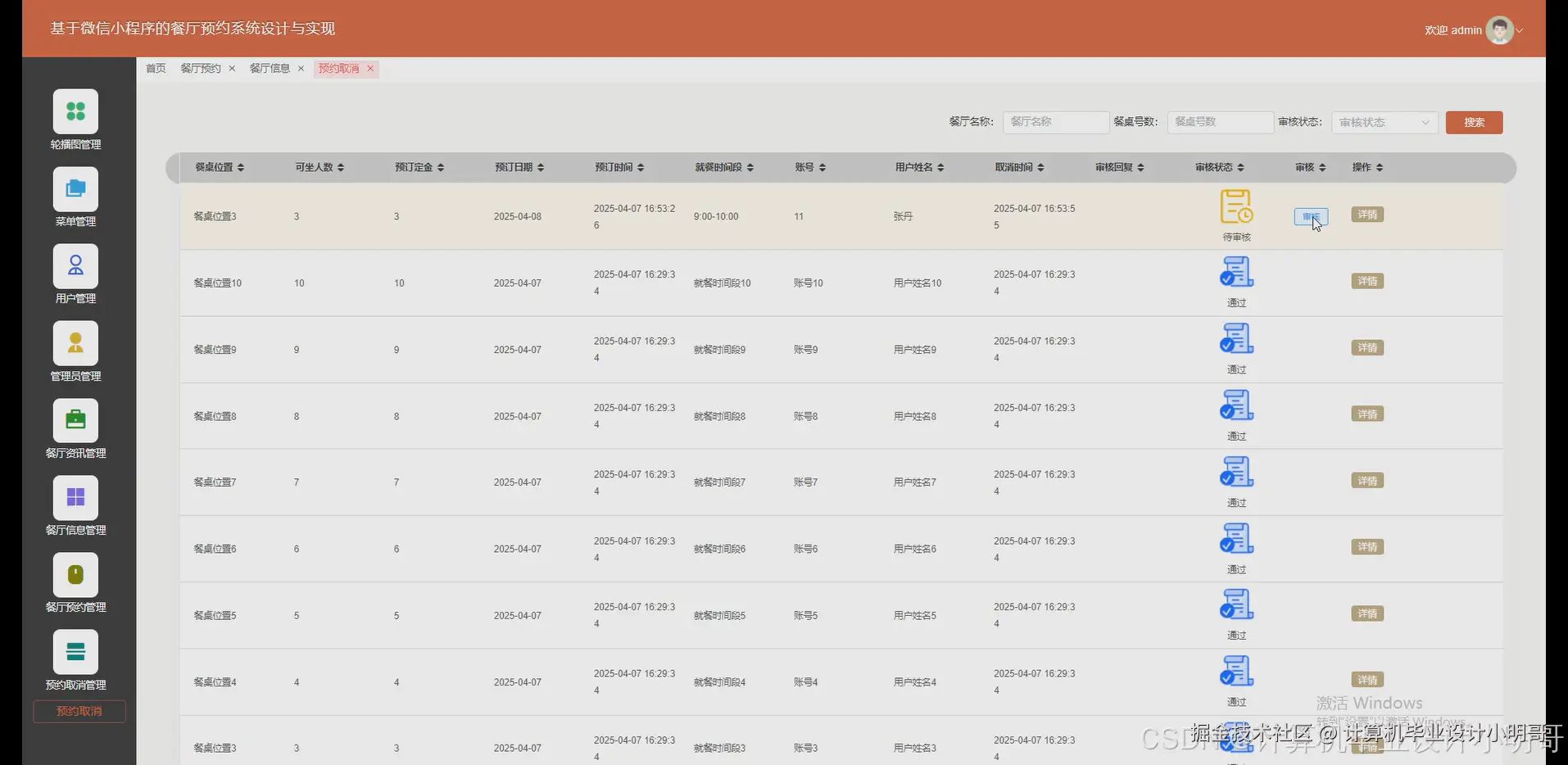Click the 餐桌位置7 cell
Viewport: 1568px width, 765px height.
pyautogui.click(x=215, y=482)
